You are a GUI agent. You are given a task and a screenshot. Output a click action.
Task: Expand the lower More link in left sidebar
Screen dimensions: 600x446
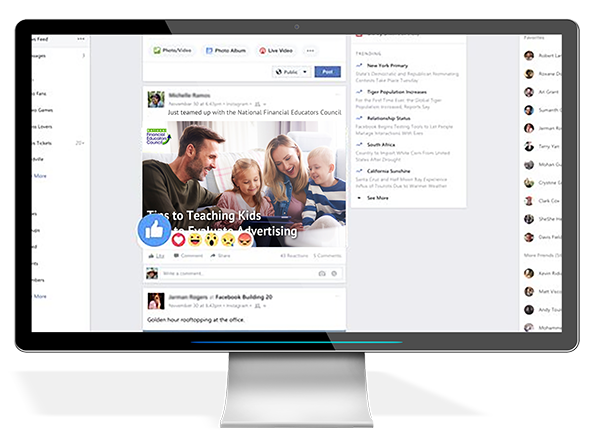click(x=40, y=296)
